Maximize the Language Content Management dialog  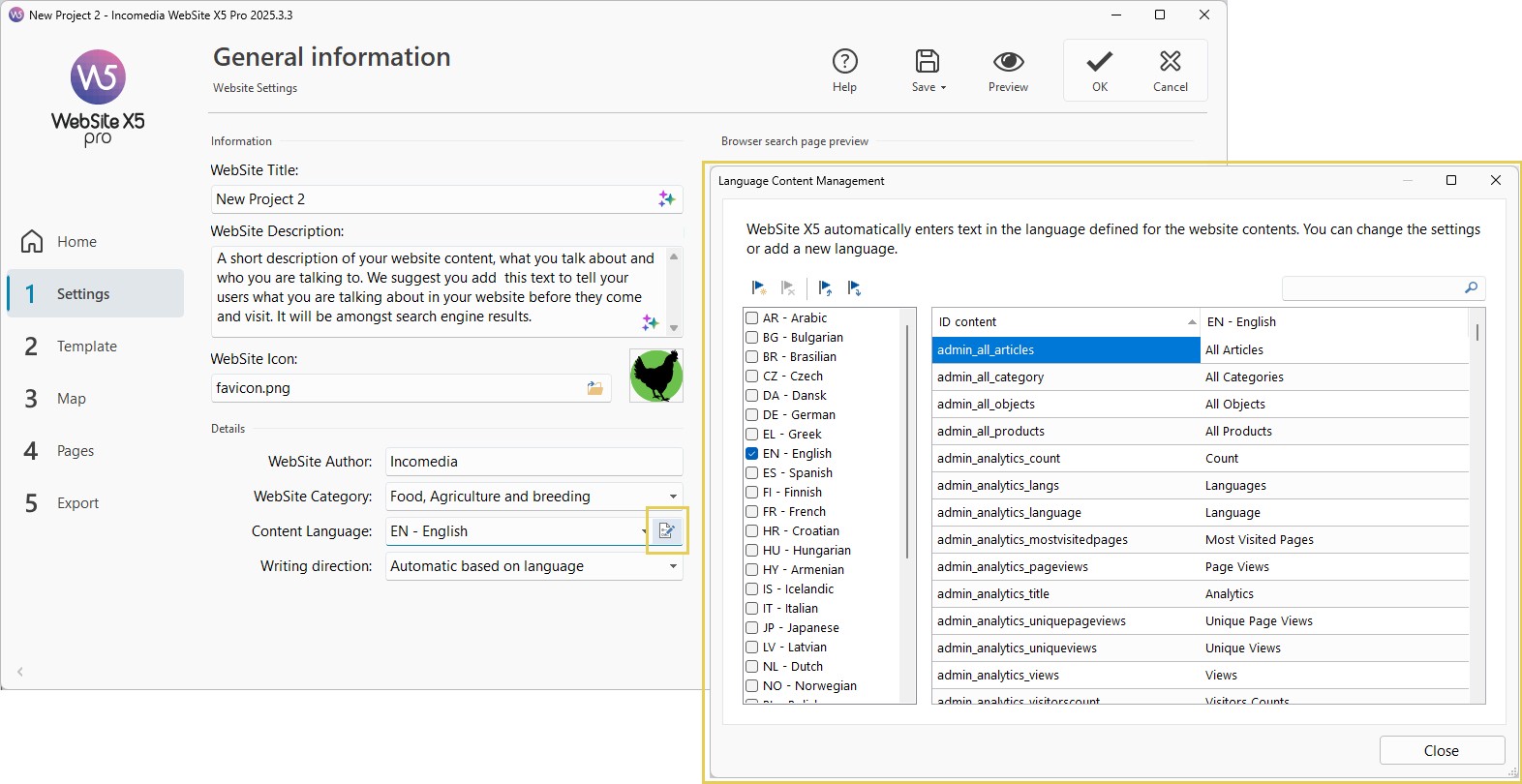tap(1450, 180)
